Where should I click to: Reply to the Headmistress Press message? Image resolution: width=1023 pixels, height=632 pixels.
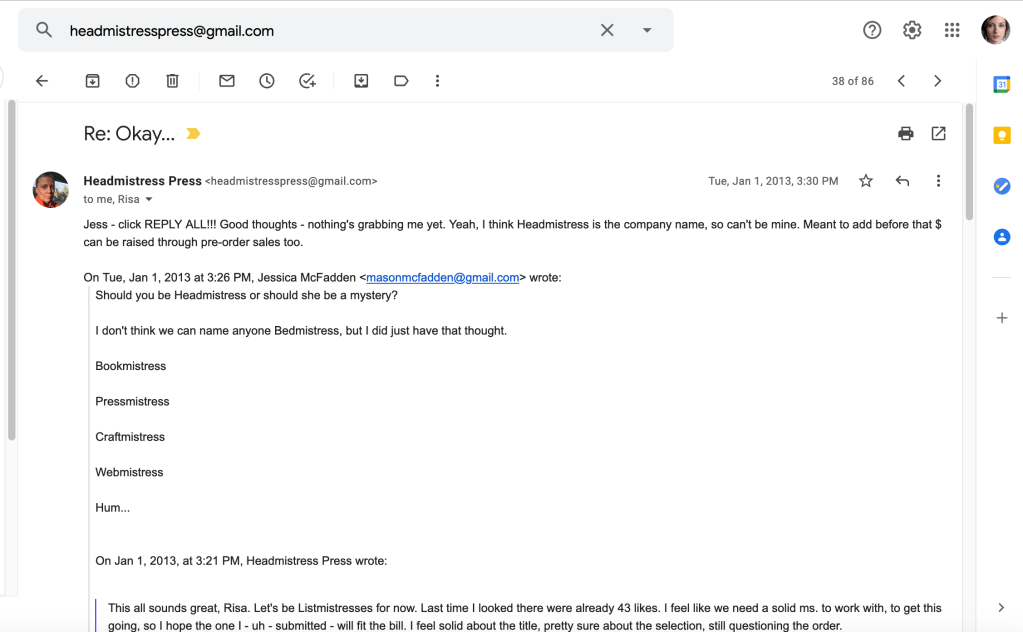tap(902, 181)
